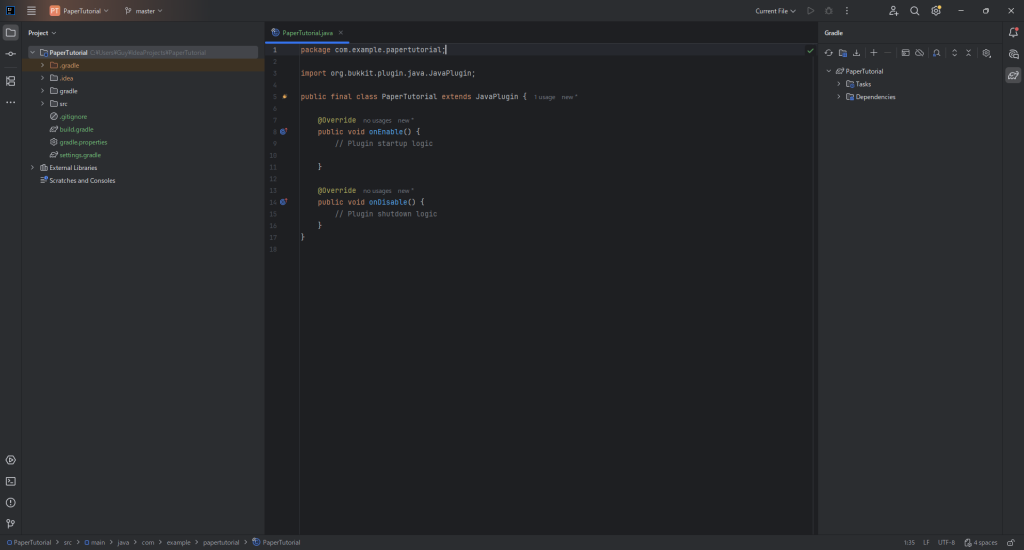This screenshot has width=1024, height=550.
Task: Click the Gradle download sources icon
Action: (857, 52)
